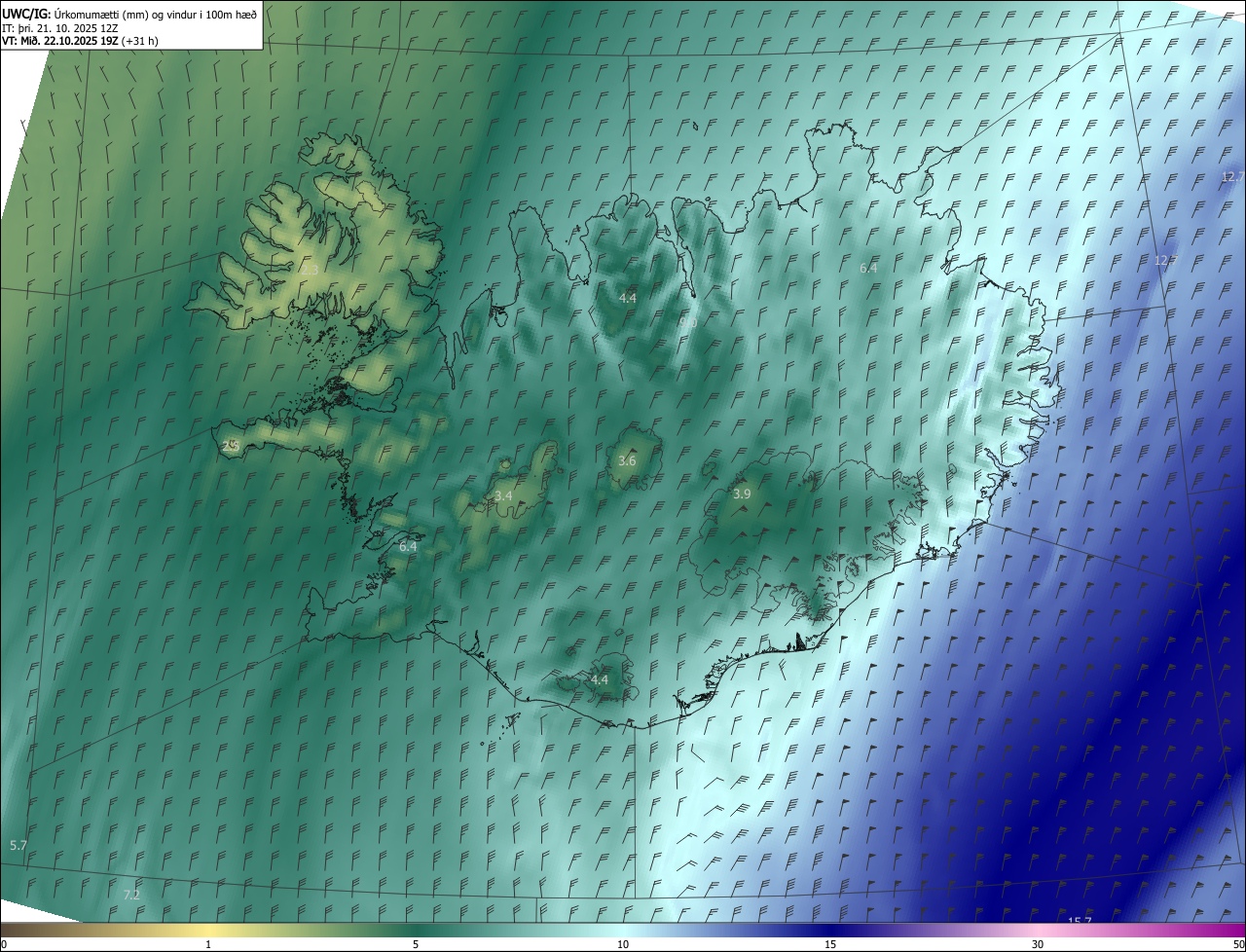
Task: Click the "10" tick on the color scale
Action: 623,944
